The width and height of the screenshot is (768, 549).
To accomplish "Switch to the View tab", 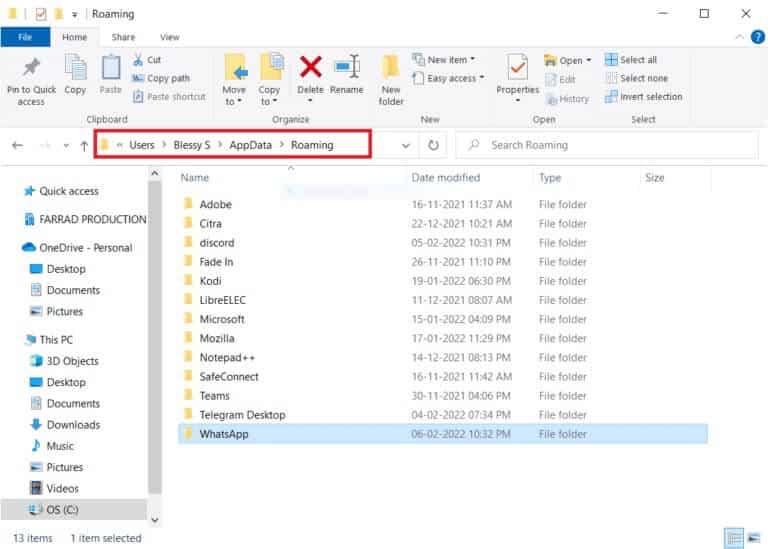I will [169, 37].
